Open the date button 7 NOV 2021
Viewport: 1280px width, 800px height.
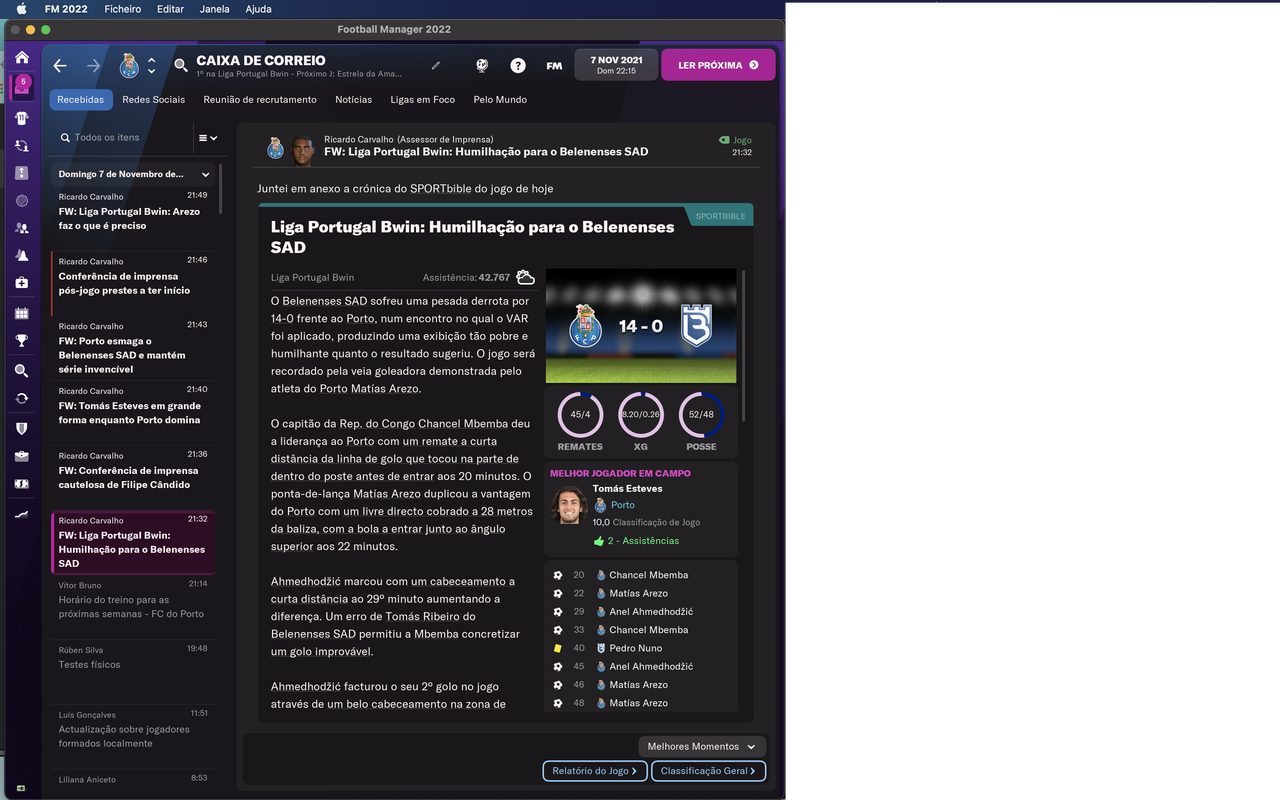616,65
